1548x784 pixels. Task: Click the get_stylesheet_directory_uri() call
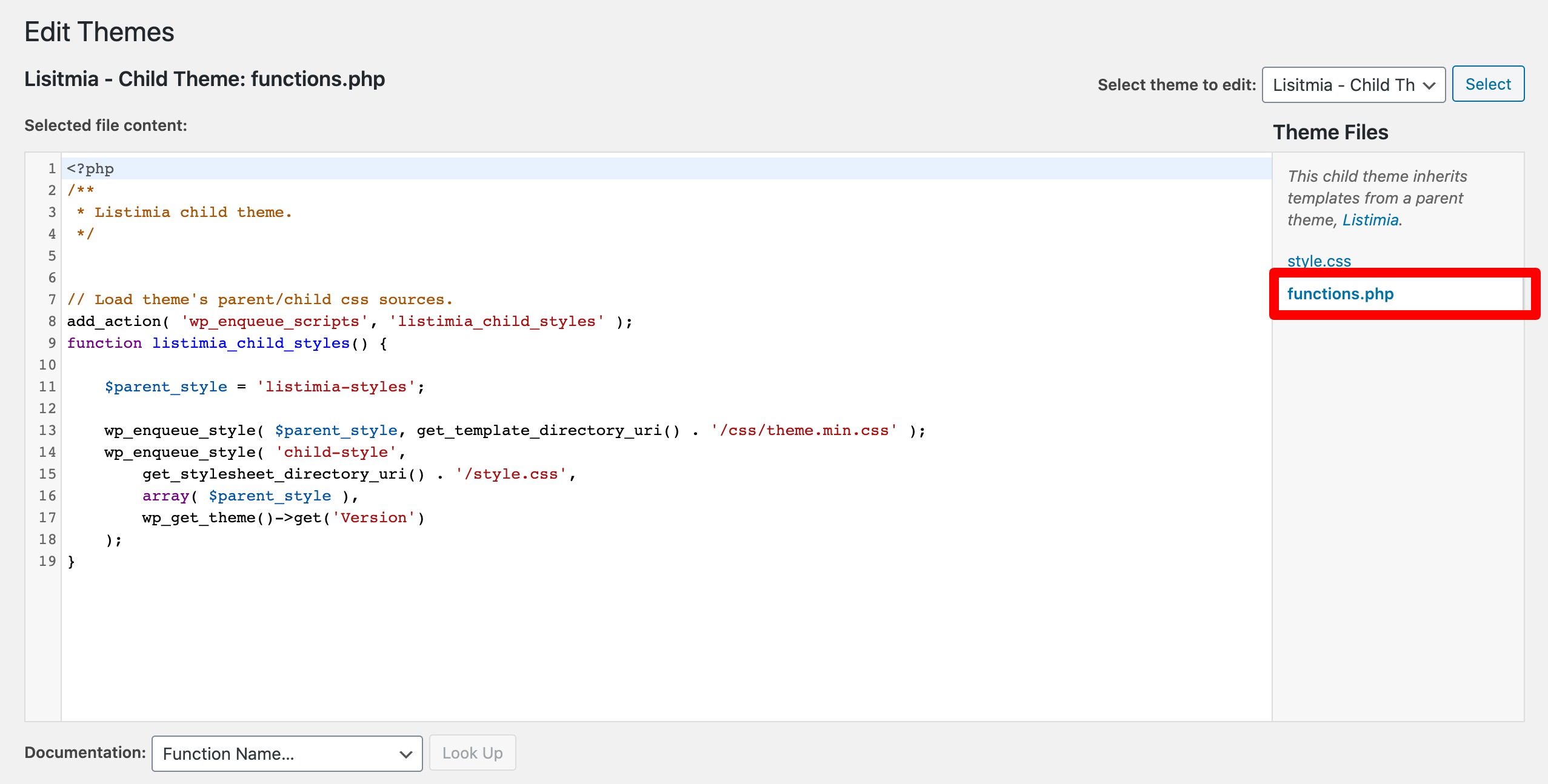tap(283, 474)
